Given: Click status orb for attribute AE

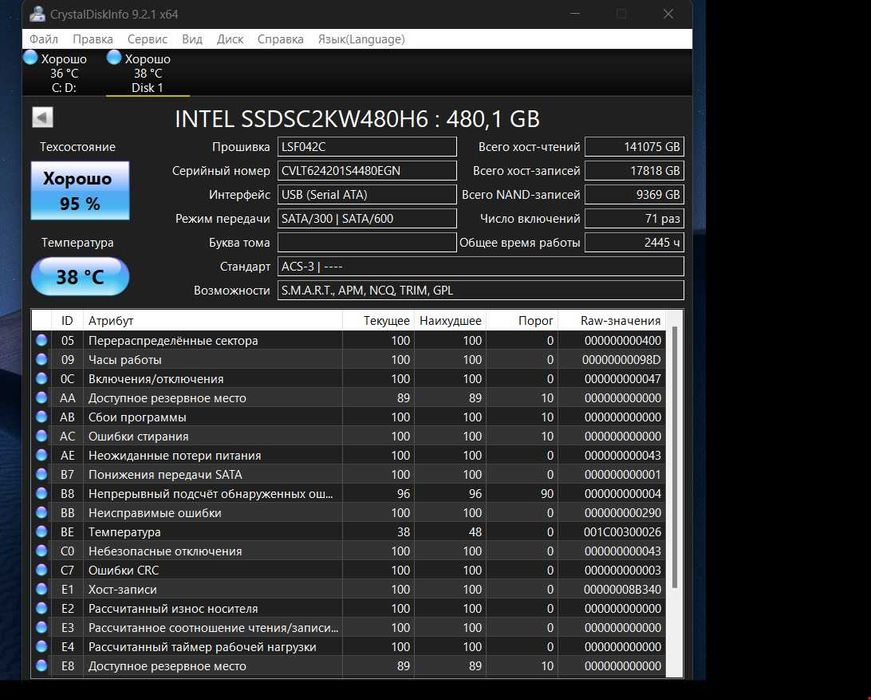Looking at the screenshot, I should click(x=42, y=455).
